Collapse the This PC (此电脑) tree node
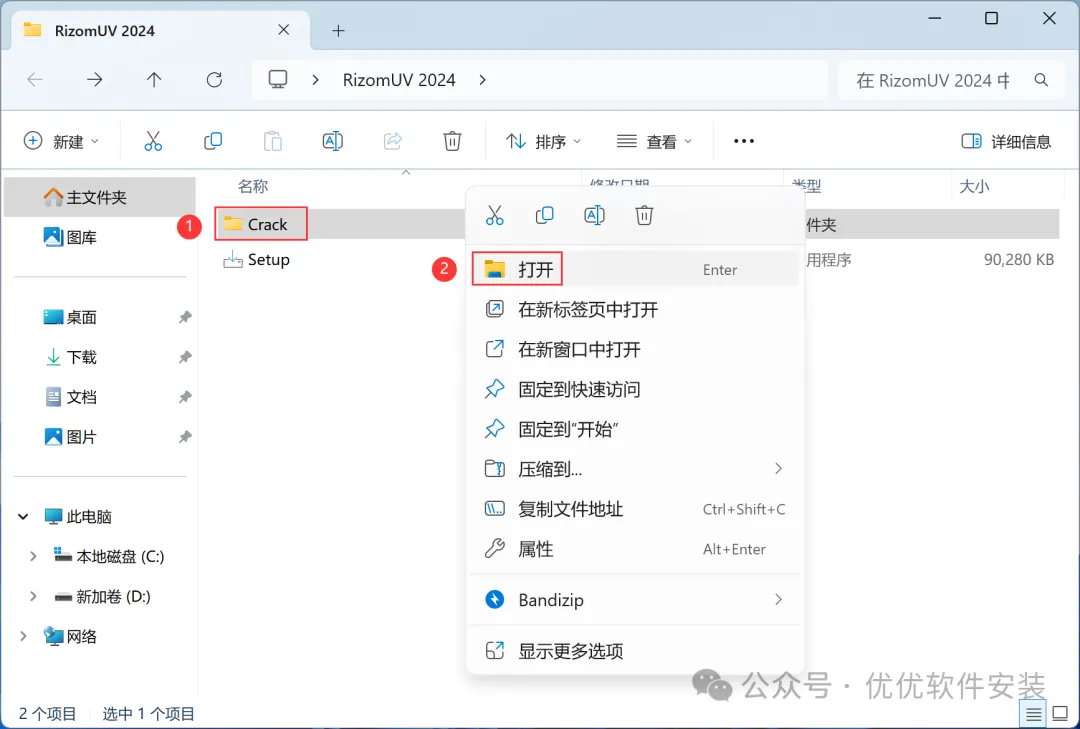The height and width of the screenshot is (729, 1080). 23,517
